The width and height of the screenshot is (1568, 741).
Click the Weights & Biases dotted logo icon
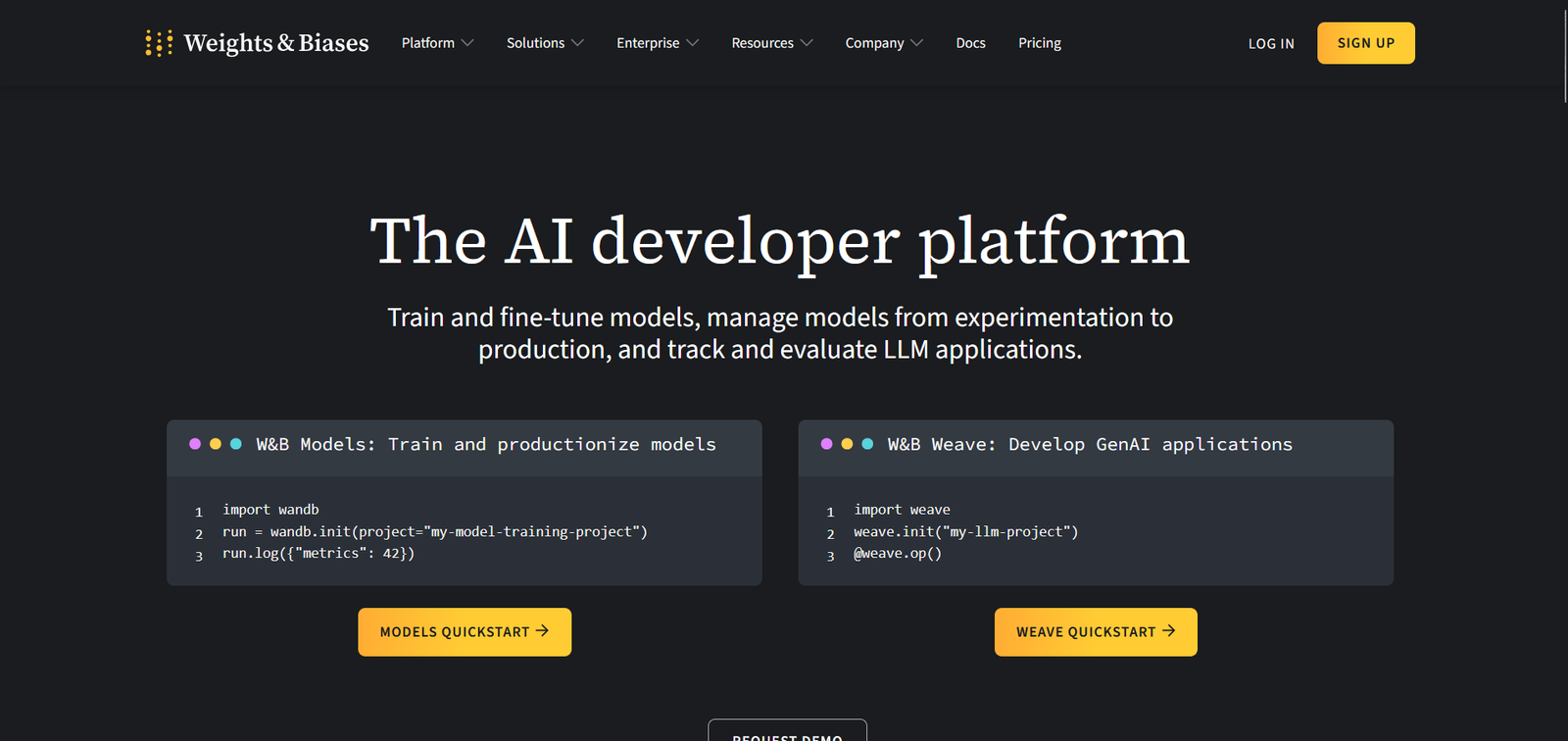point(159,43)
